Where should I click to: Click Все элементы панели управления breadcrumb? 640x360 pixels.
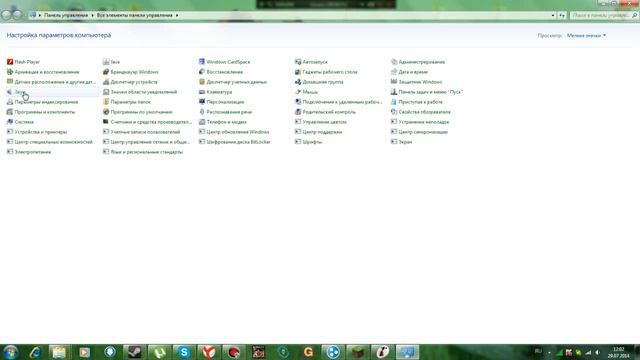[x=135, y=15]
